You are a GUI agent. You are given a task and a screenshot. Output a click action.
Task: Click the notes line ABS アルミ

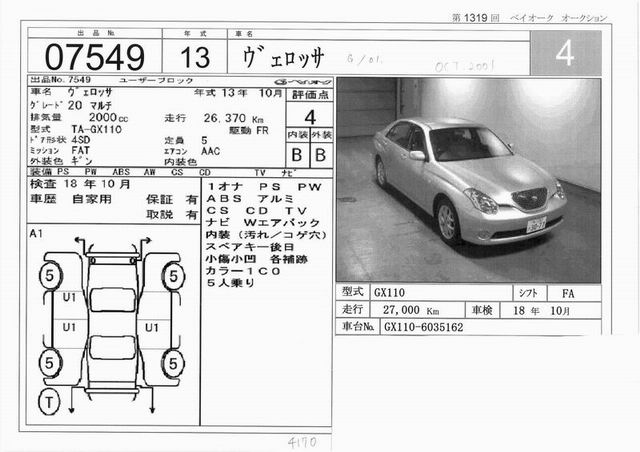[x=250, y=199]
